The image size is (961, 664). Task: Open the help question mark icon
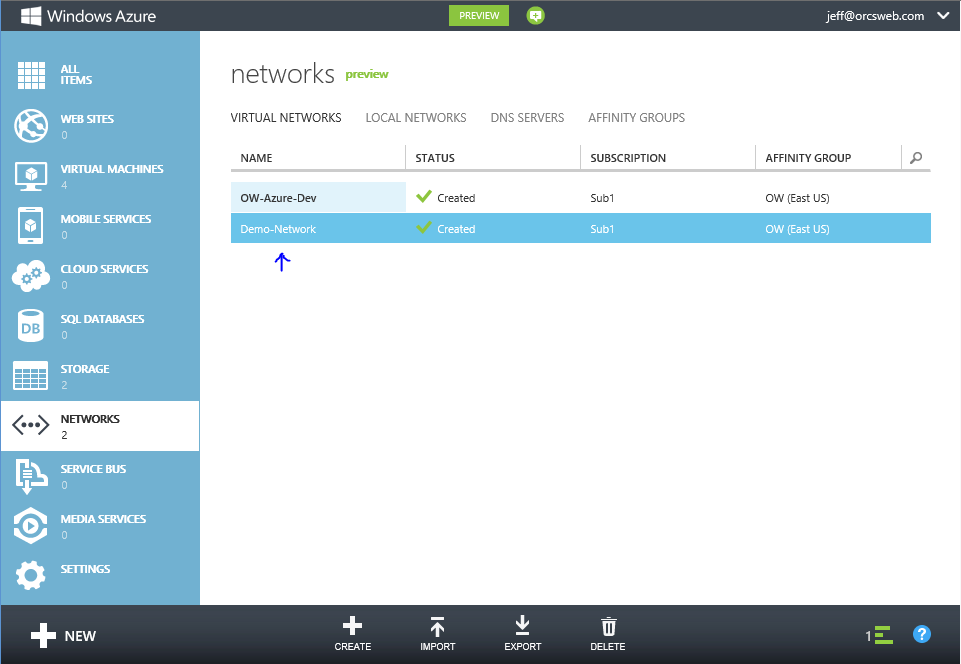(922, 634)
